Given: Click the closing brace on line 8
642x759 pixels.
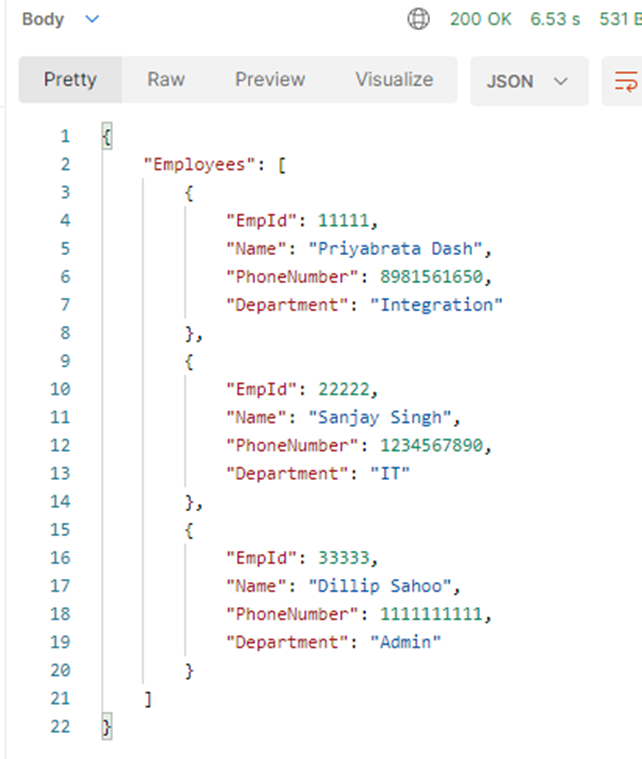Looking at the screenshot, I should pyautogui.click(x=189, y=334).
